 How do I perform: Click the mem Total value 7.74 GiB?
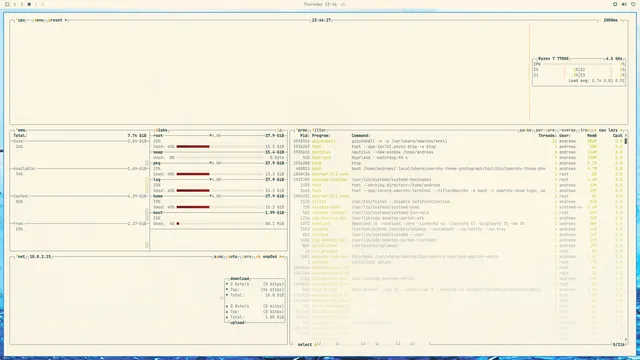click(137, 136)
